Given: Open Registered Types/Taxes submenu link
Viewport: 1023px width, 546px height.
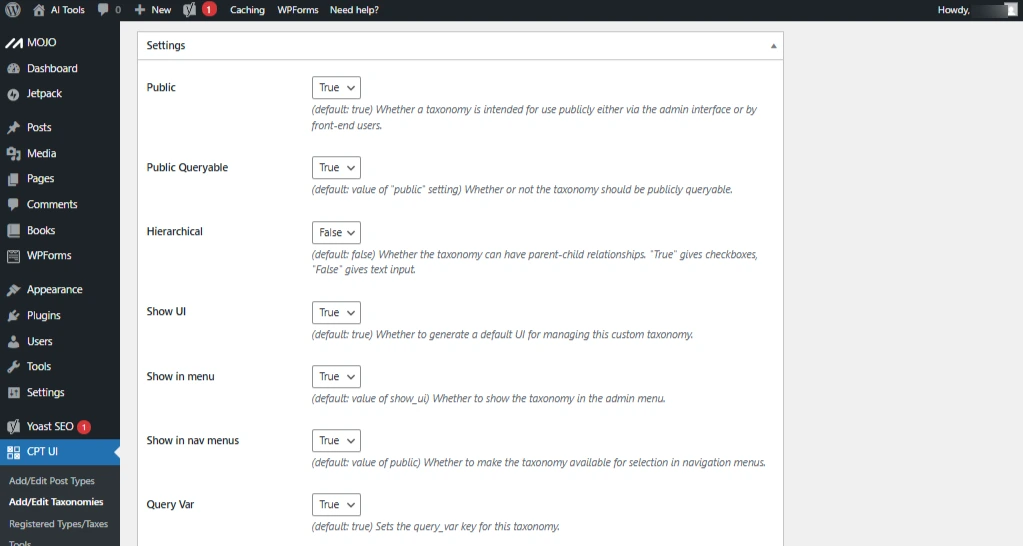Looking at the screenshot, I should point(58,524).
